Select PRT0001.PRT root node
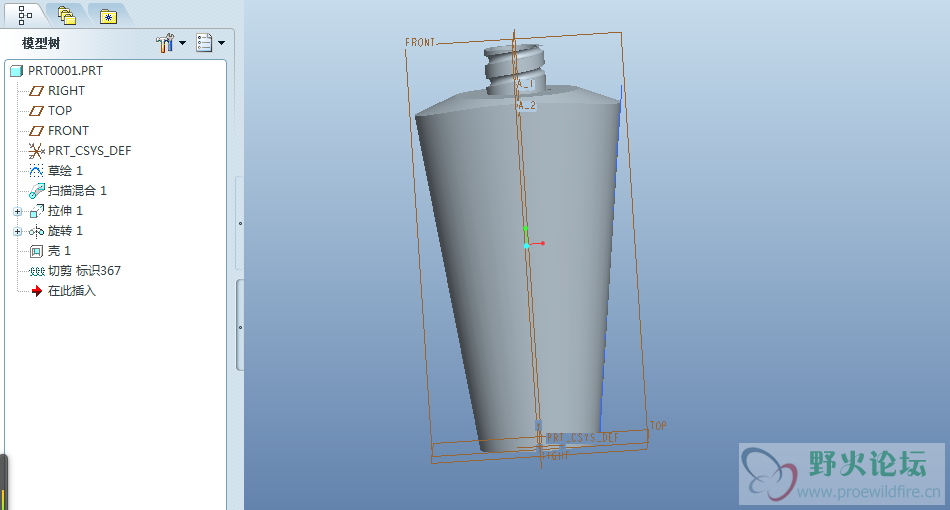The height and width of the screenshot is (510, 950). click(65, 70)
